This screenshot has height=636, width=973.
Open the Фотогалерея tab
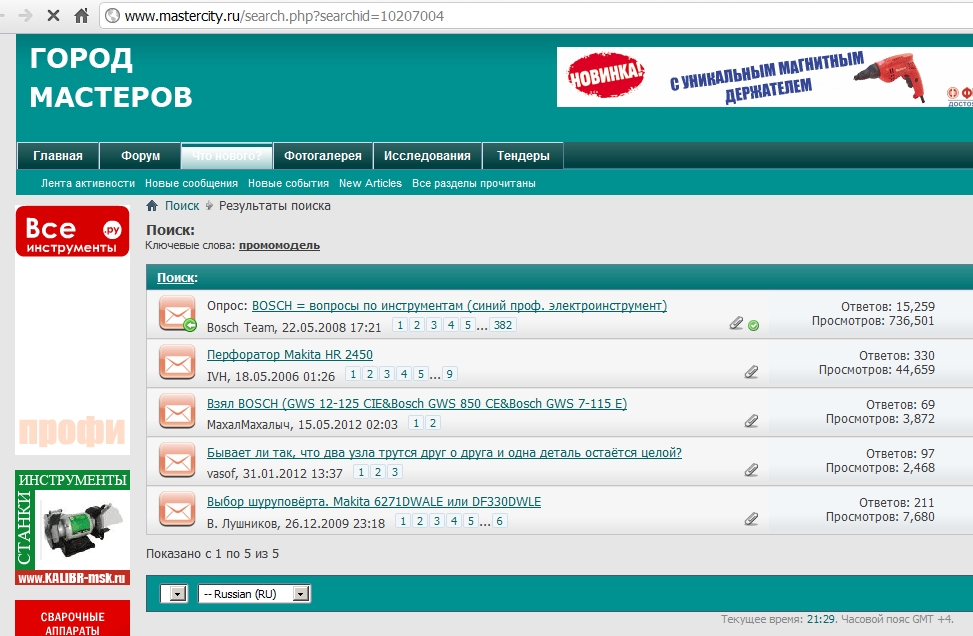323,156
